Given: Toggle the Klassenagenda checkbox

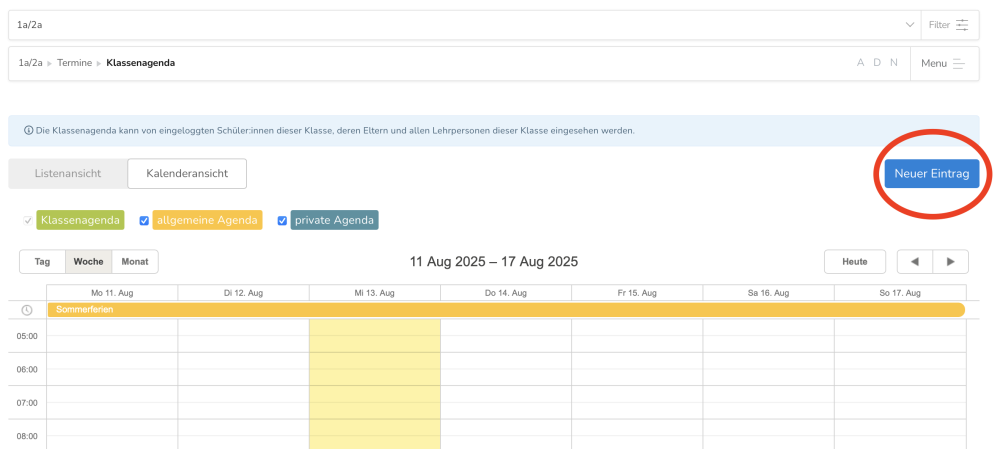Looking at the screenshot, I should coord(27,220).
